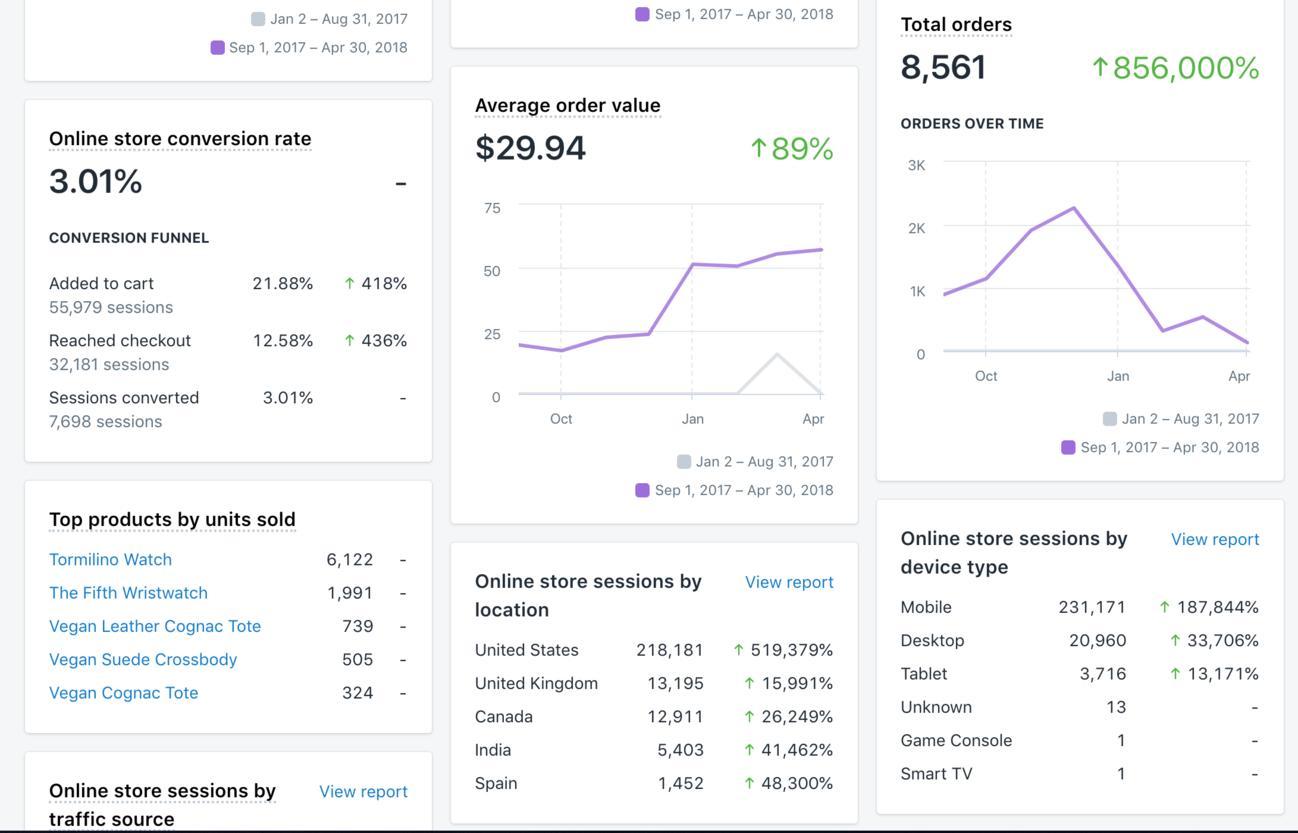Click the arrow beside Spain 48,300%
Screen dimensions: 1298x833
pyautogui.click(x=748, y=783)
